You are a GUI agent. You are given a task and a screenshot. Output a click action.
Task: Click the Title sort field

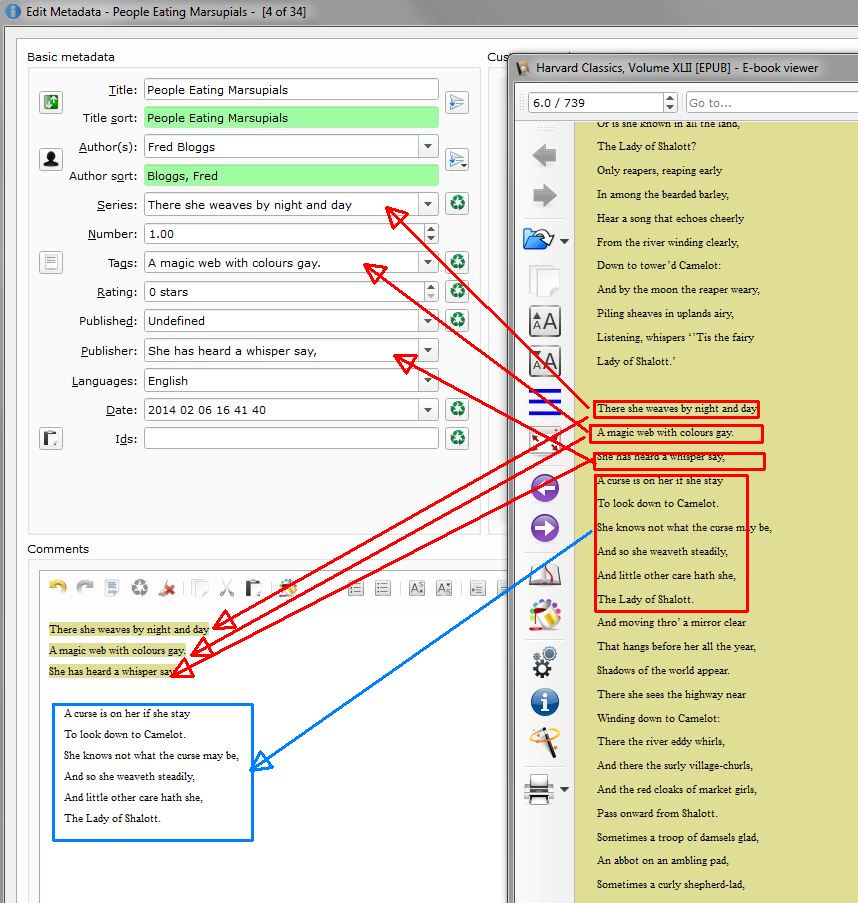pyautogui.click(x=291, y=117)
